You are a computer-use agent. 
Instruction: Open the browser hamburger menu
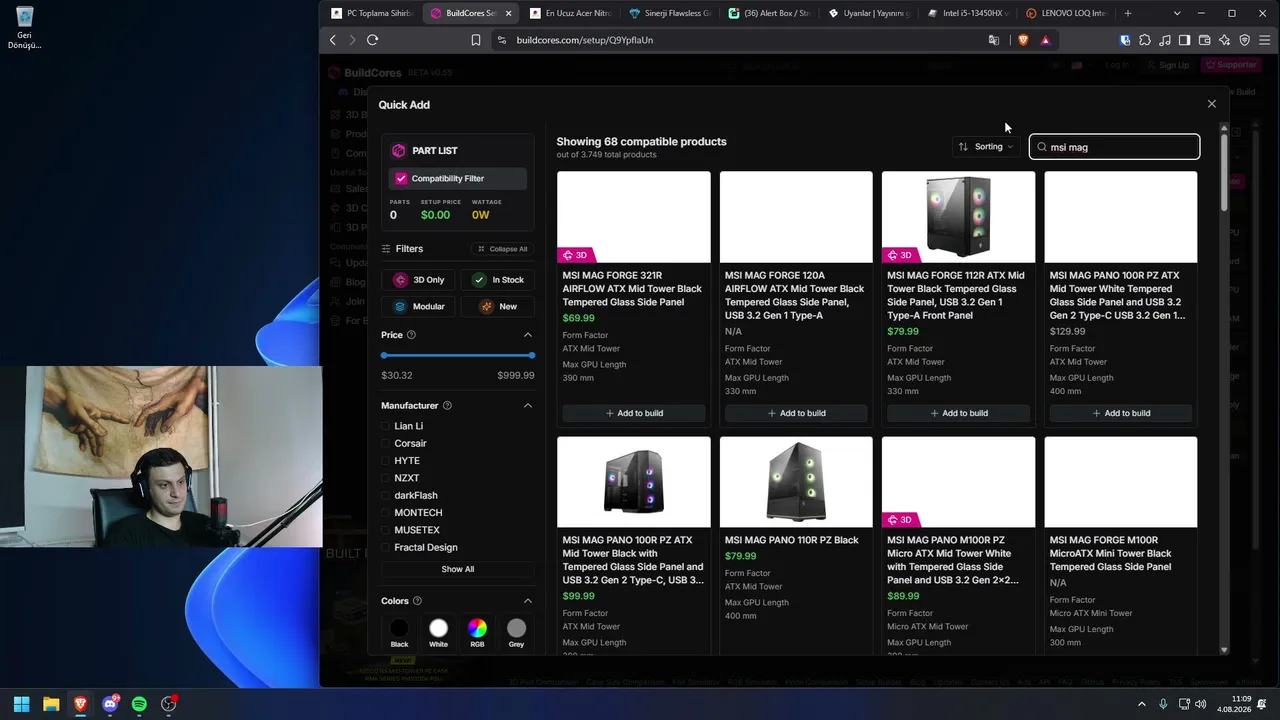click(x=1265, y=40)
